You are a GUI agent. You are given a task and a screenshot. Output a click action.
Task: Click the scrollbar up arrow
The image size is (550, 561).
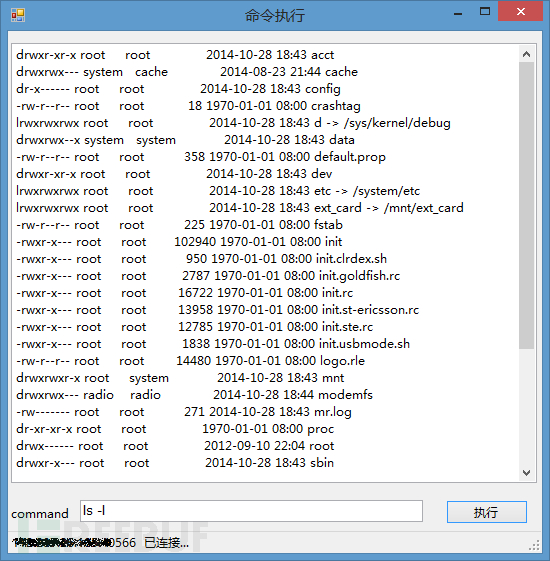(526, 54)
